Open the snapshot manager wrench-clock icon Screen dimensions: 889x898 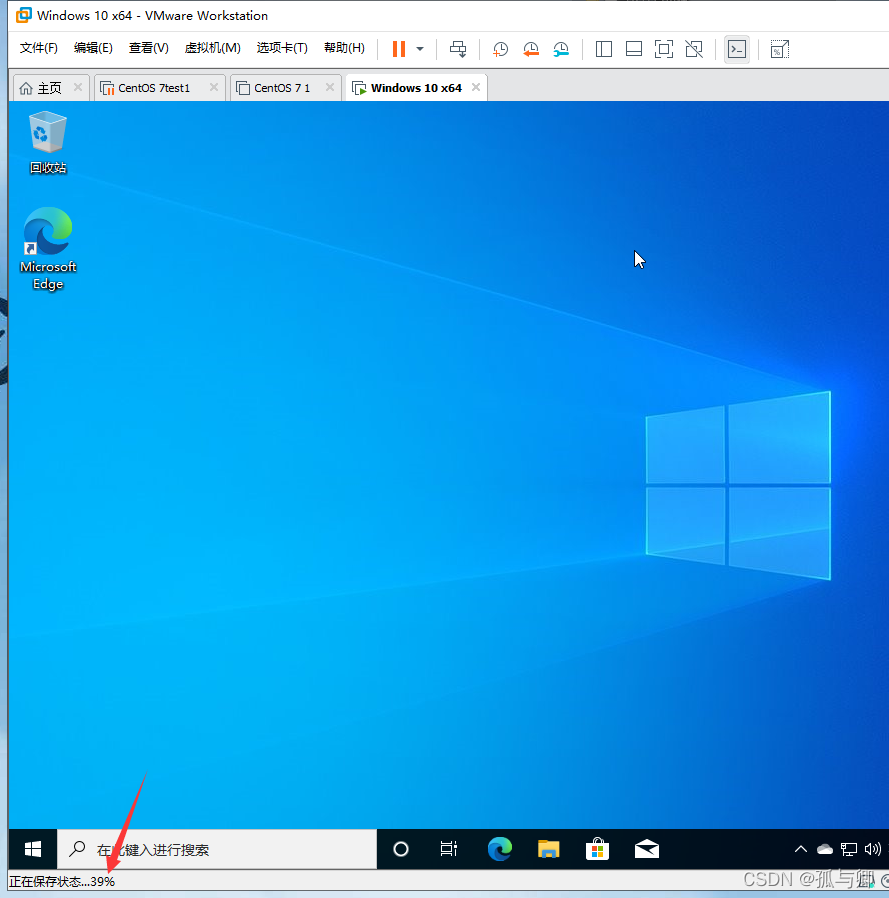561,49
